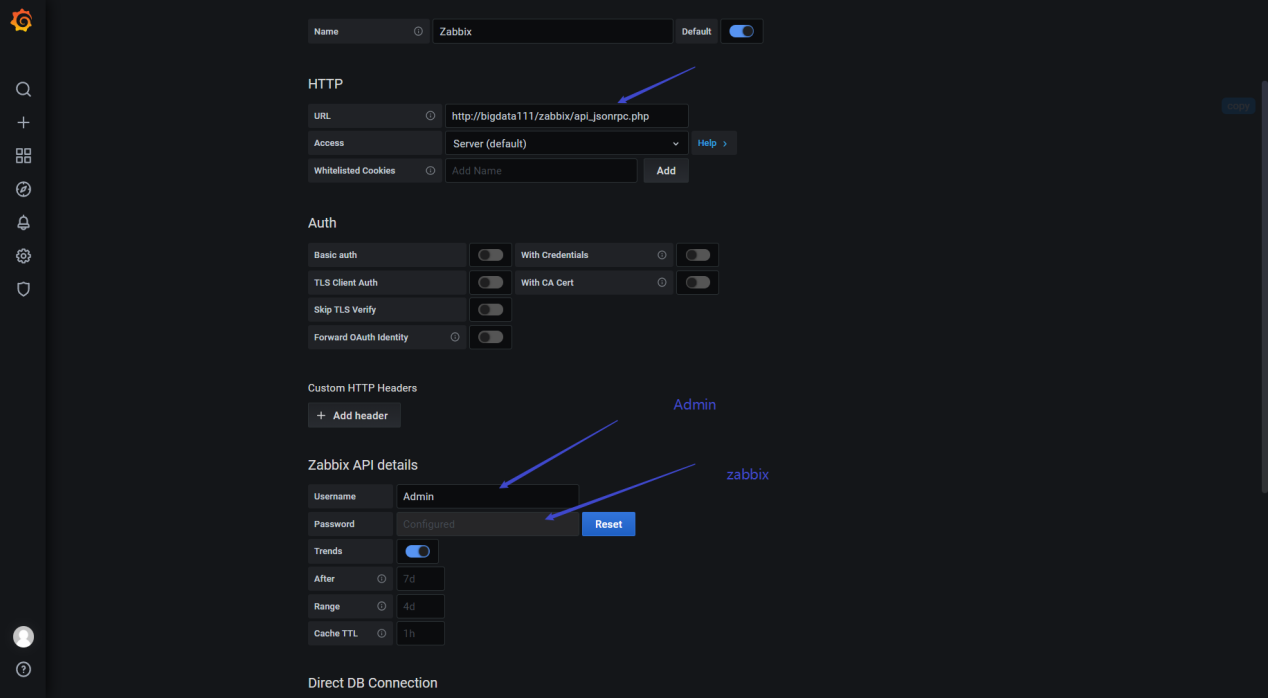Focus the Name field containing Zabbix
The height and width of the screenshot is (698, 1268).
(x=553, y=31)
